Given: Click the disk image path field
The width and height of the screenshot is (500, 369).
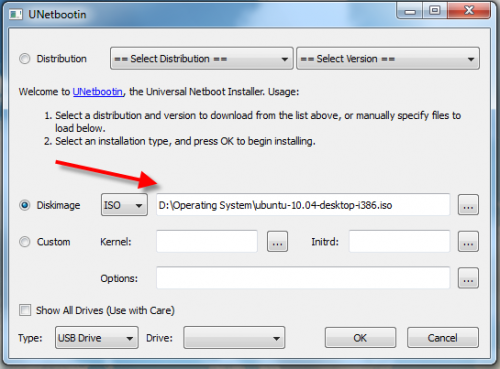Looking at the screenshot, I should 303,205.
